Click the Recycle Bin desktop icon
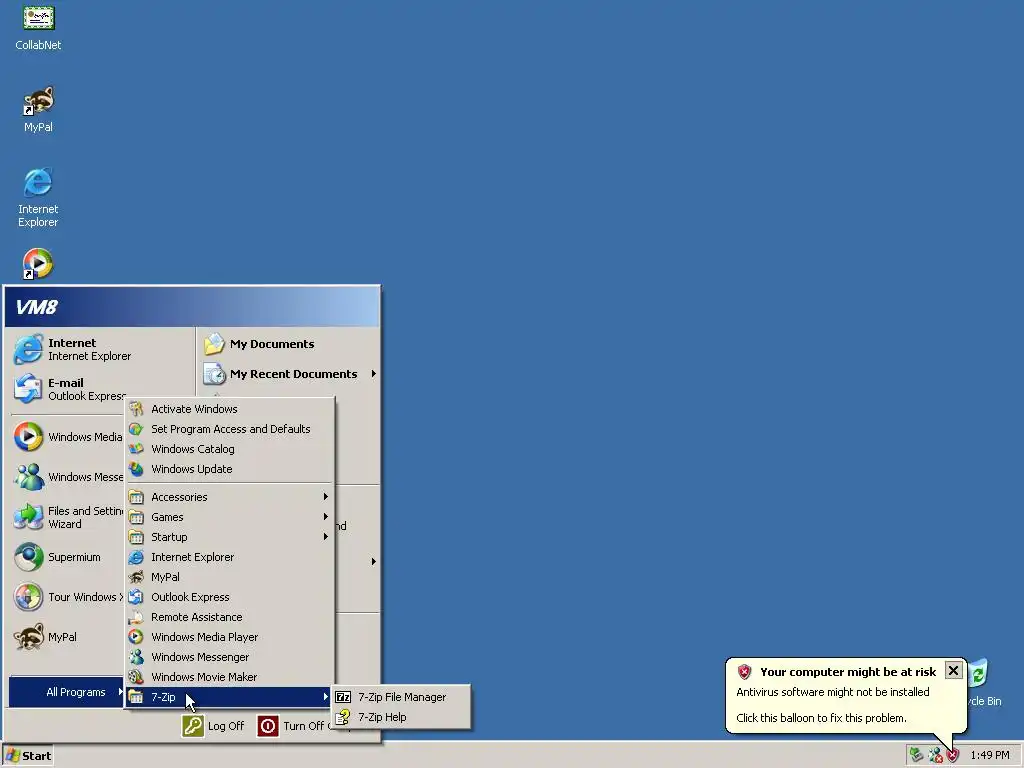The image size is (1024, 768). [984, 683]
